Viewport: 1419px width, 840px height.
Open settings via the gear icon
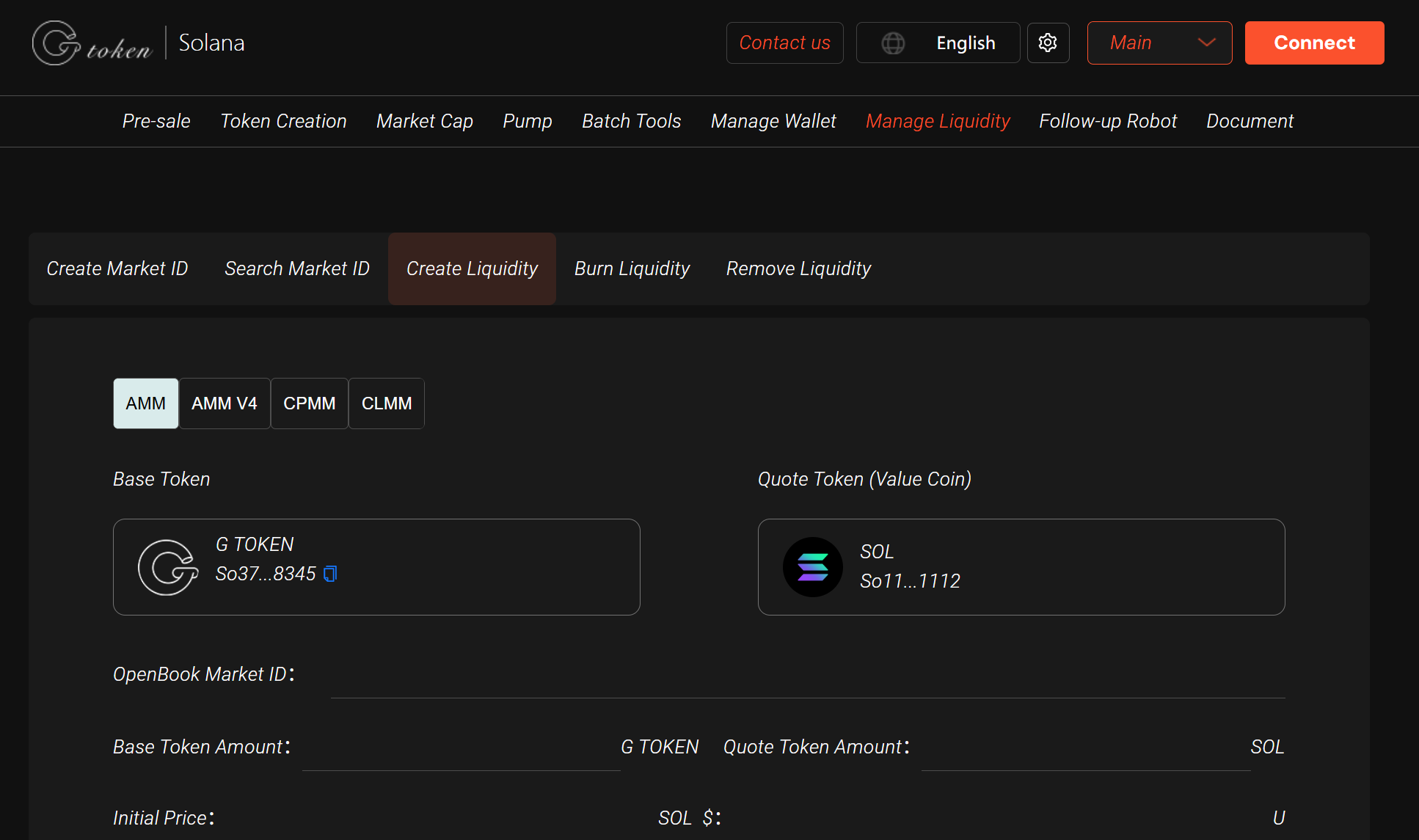[x=1048, y=43]
